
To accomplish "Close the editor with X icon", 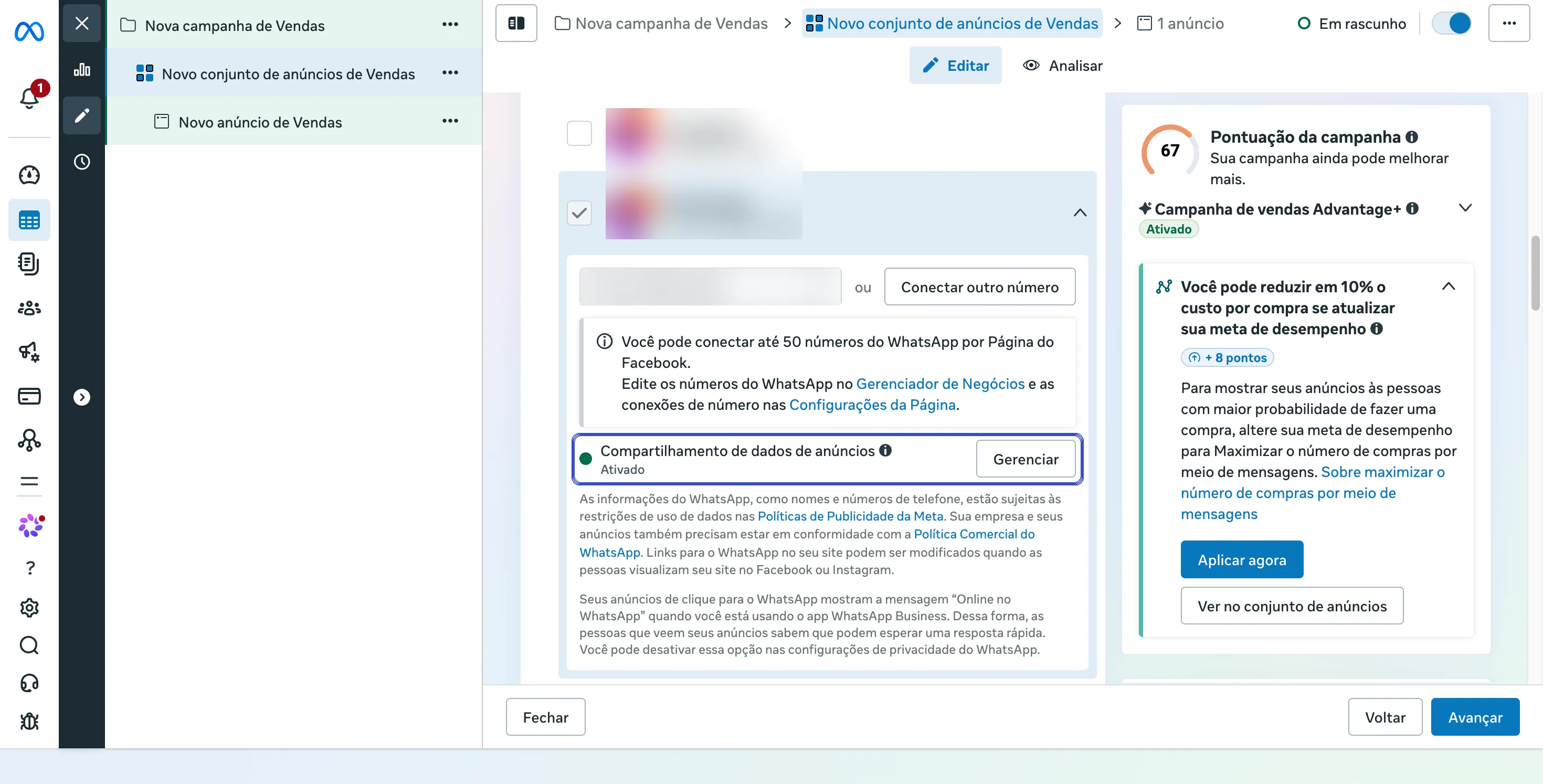I will point(81,24).
